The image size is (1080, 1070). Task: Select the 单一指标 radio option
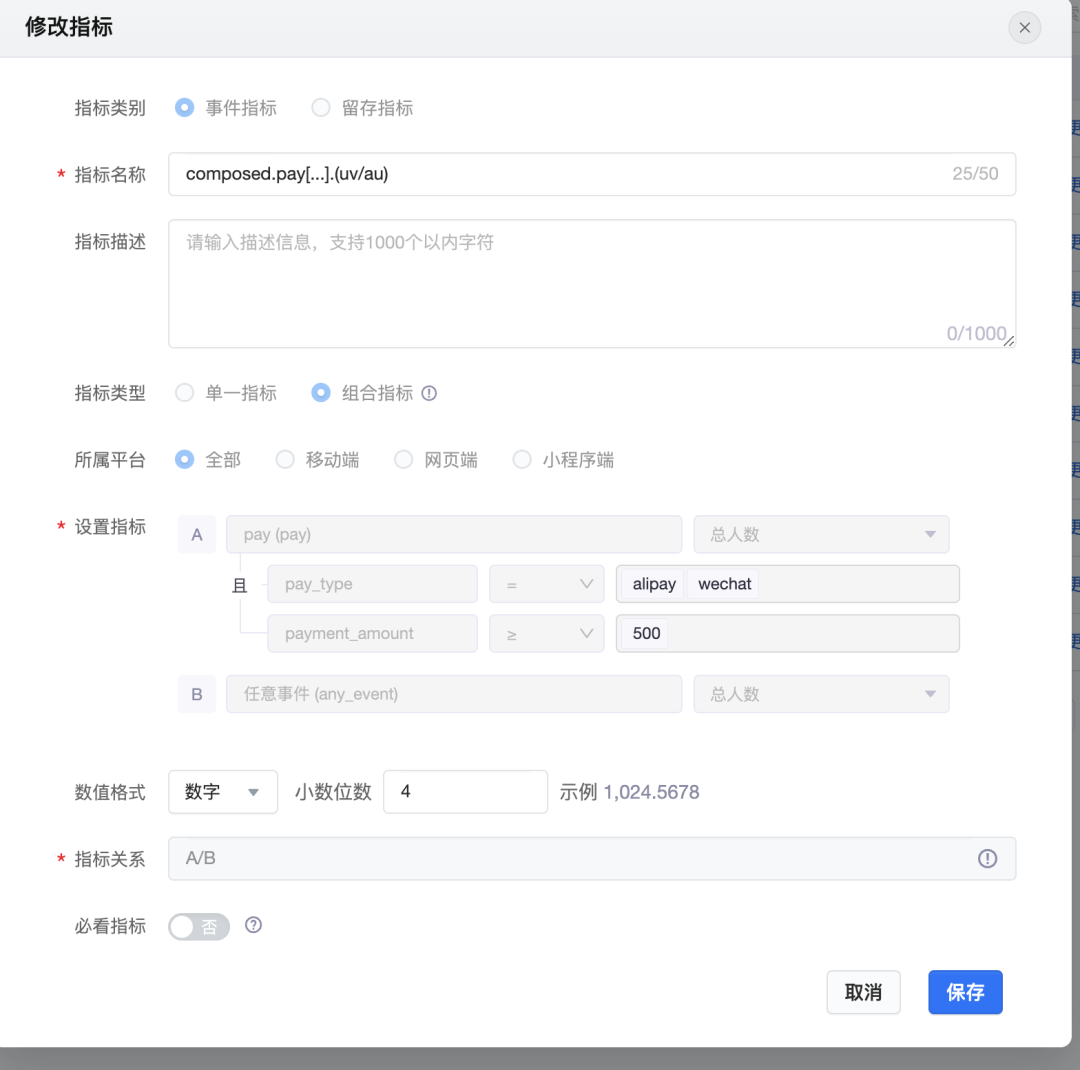click(x=185, y=394)
